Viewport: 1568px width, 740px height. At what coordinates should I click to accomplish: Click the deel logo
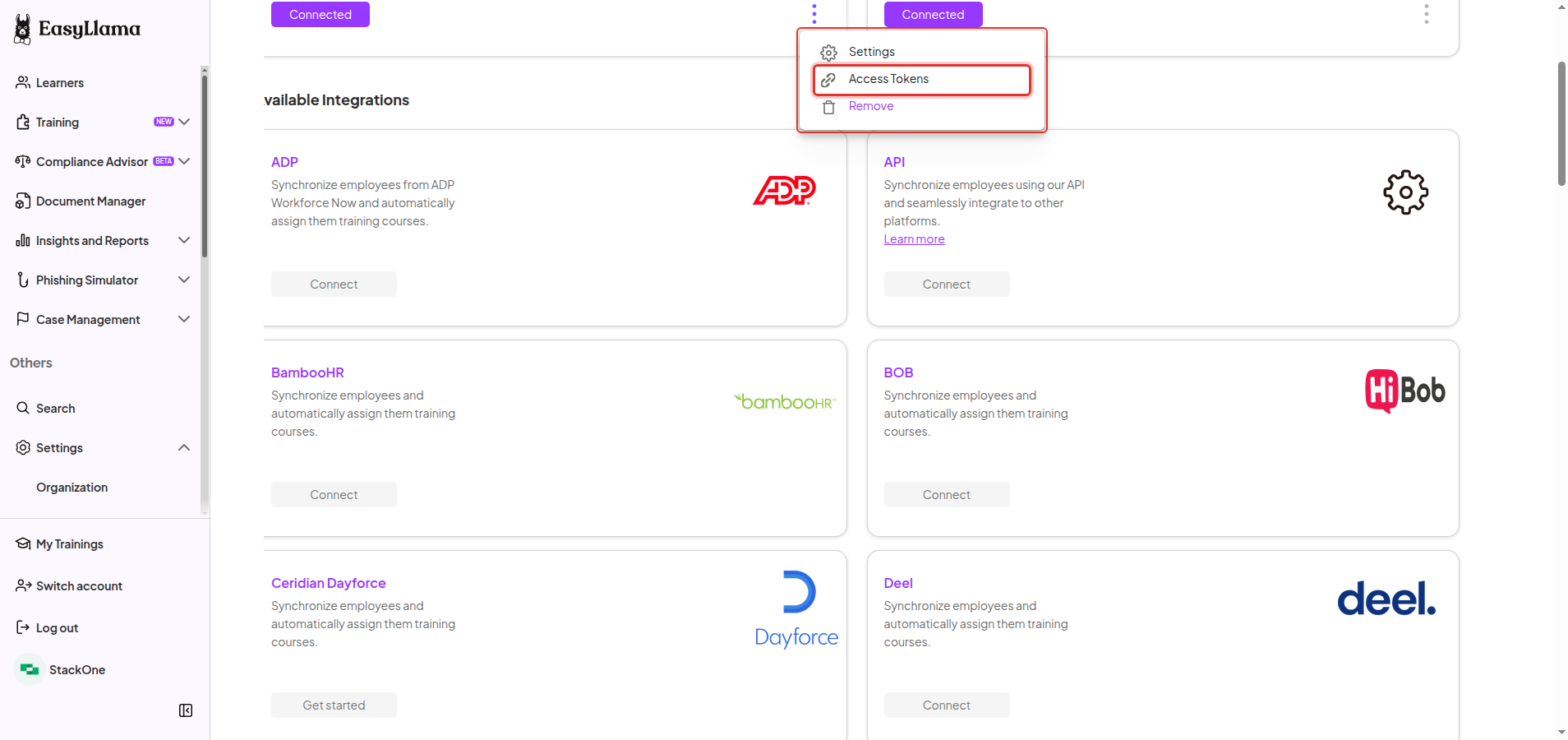click(x=1386, y=599)
